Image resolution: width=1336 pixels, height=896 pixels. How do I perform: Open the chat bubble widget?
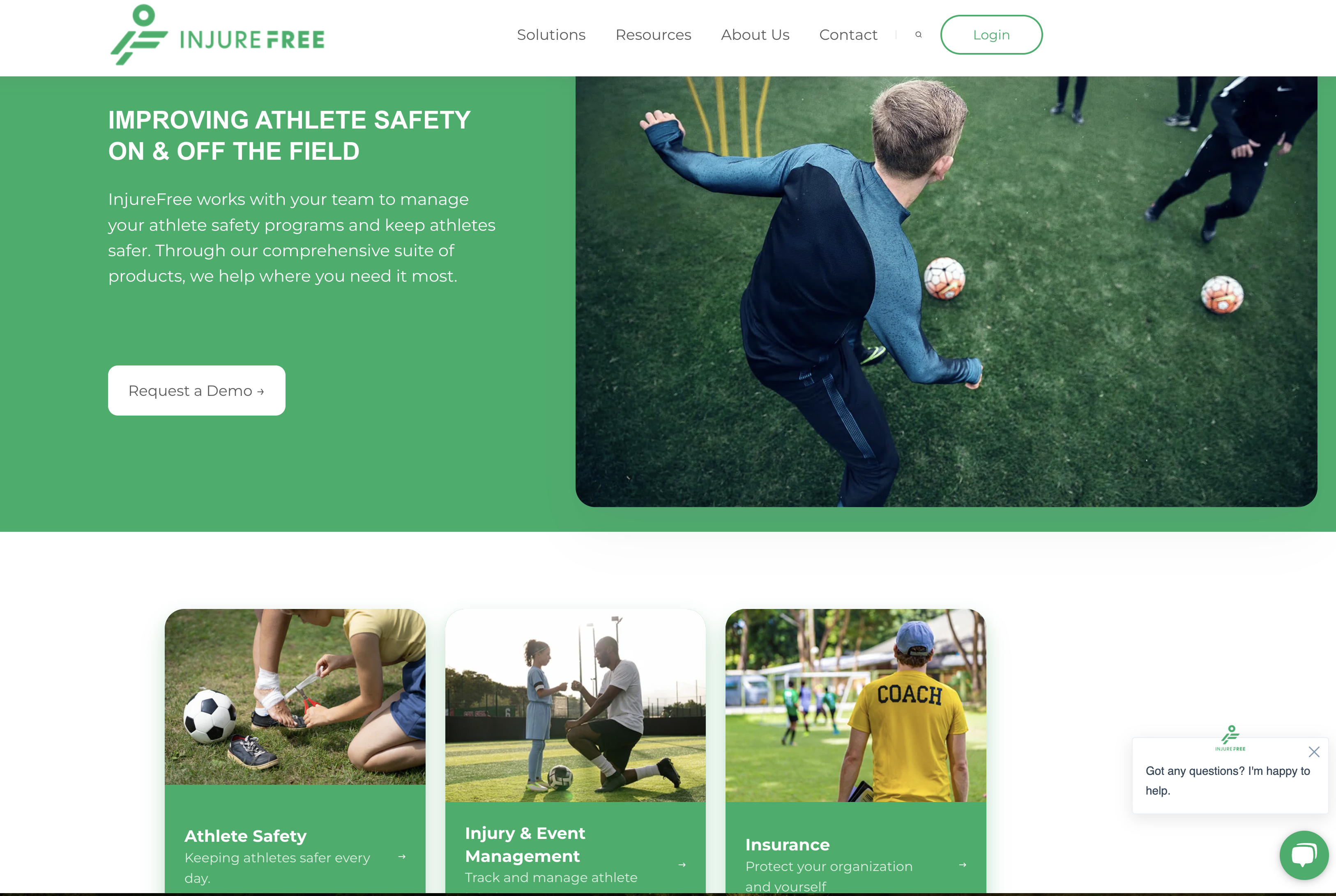click(x=1304, y=855)
